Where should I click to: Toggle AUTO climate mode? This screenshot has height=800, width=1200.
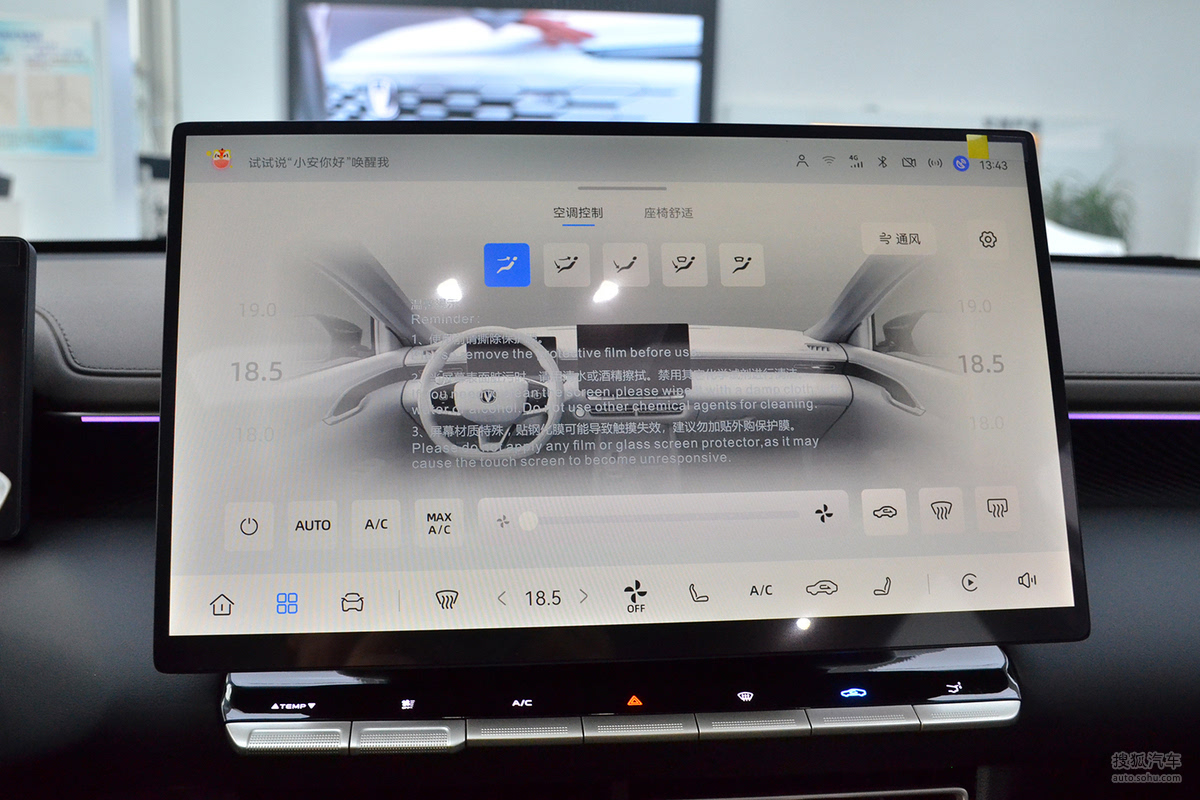(x=313, y=525)
